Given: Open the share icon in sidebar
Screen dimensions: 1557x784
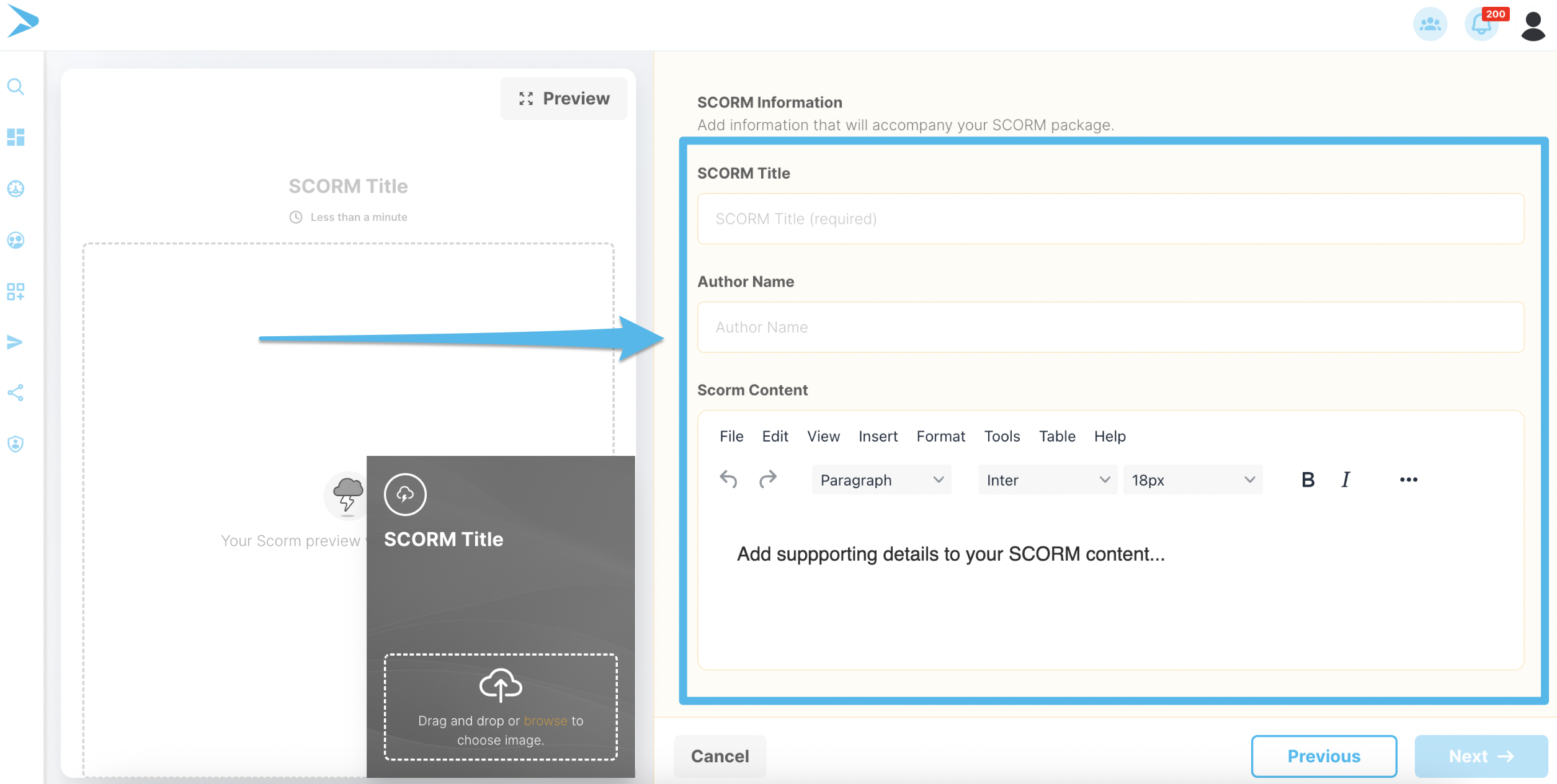Looking at the screenshot, I should (16, 393).
